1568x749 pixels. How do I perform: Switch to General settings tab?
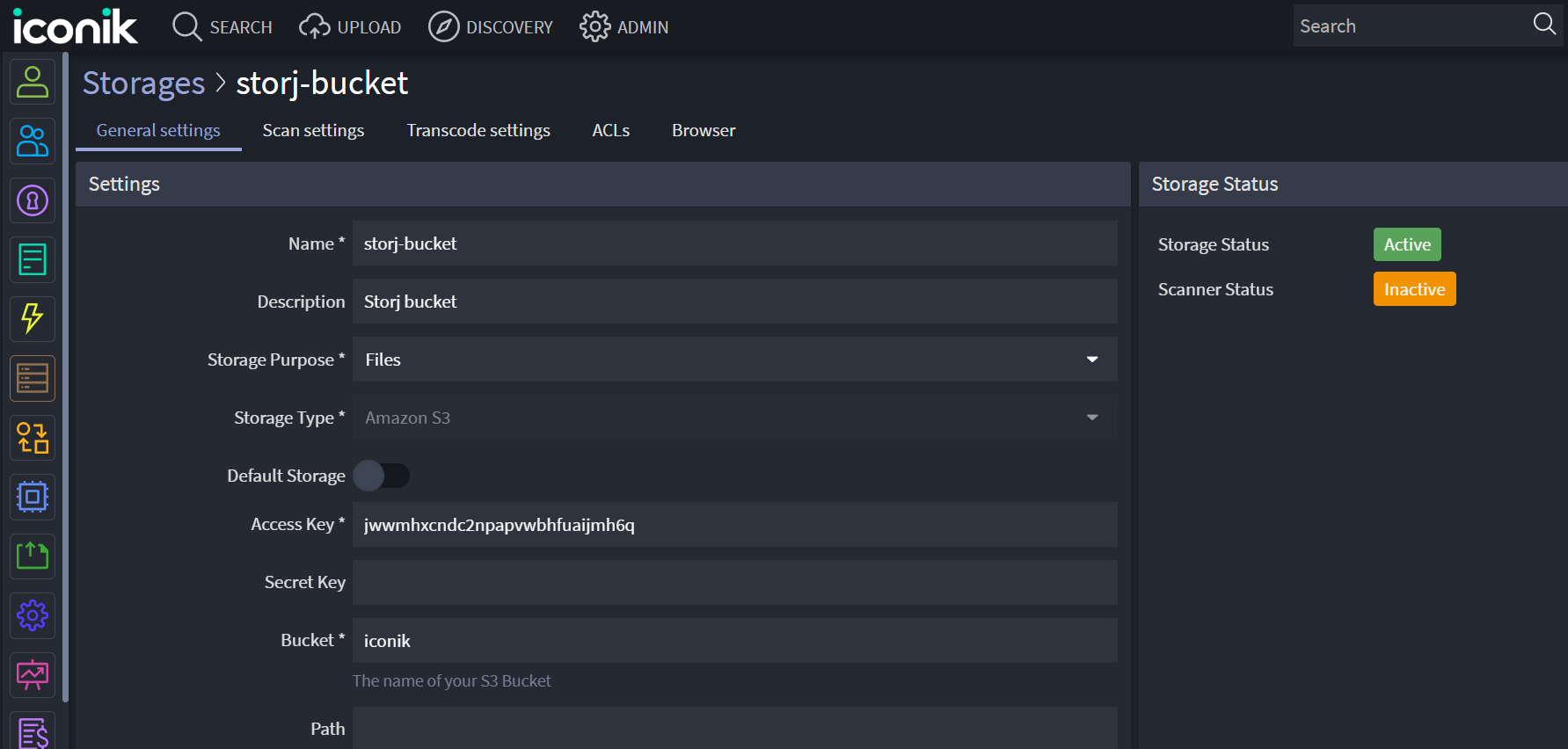pos(158,130)
